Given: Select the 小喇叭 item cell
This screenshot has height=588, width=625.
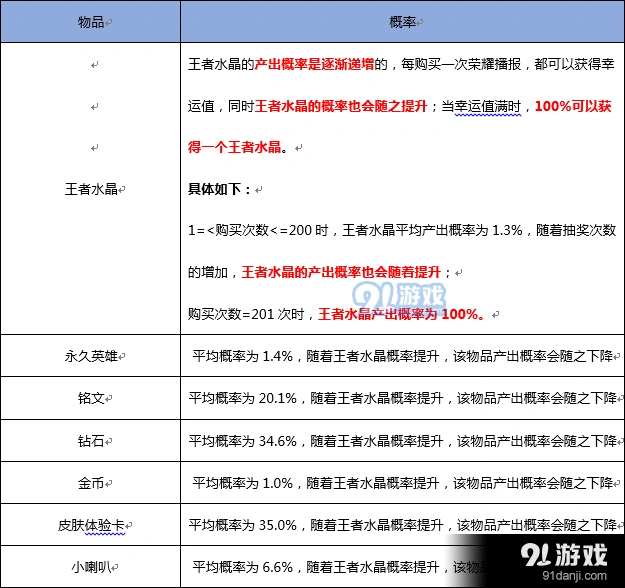Looking at the screenshot, I should point(90,566).
